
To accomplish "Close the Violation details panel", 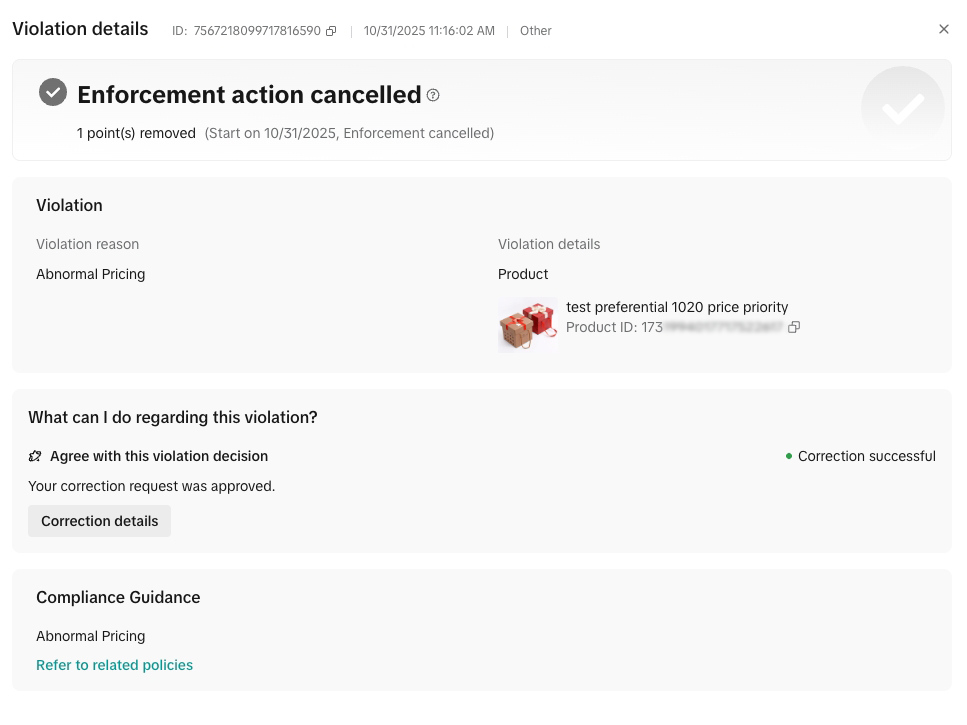I will coord(944,29).
